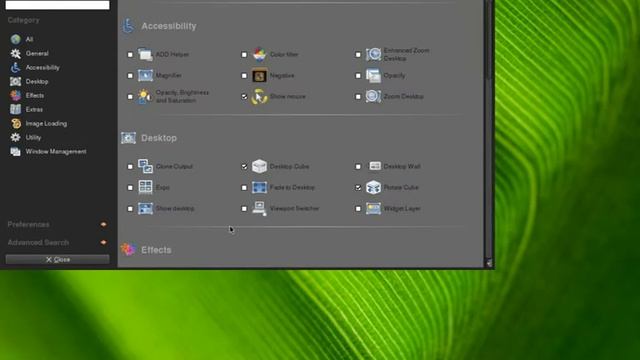Open the ADD Helper plugin icon
Image resolution: width=640 pixels, height=360 pixels.
(x=145, y=54)
